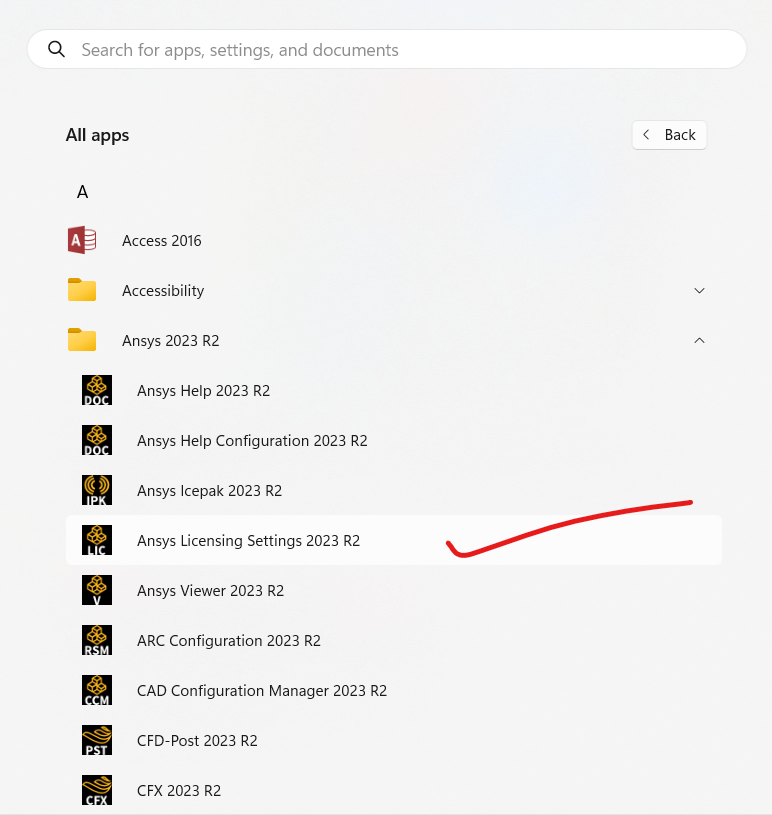Click the Ansys Help Configuration icon
Image resolution: width=772 pixels, height=815 pixels.
coord(96,440)
